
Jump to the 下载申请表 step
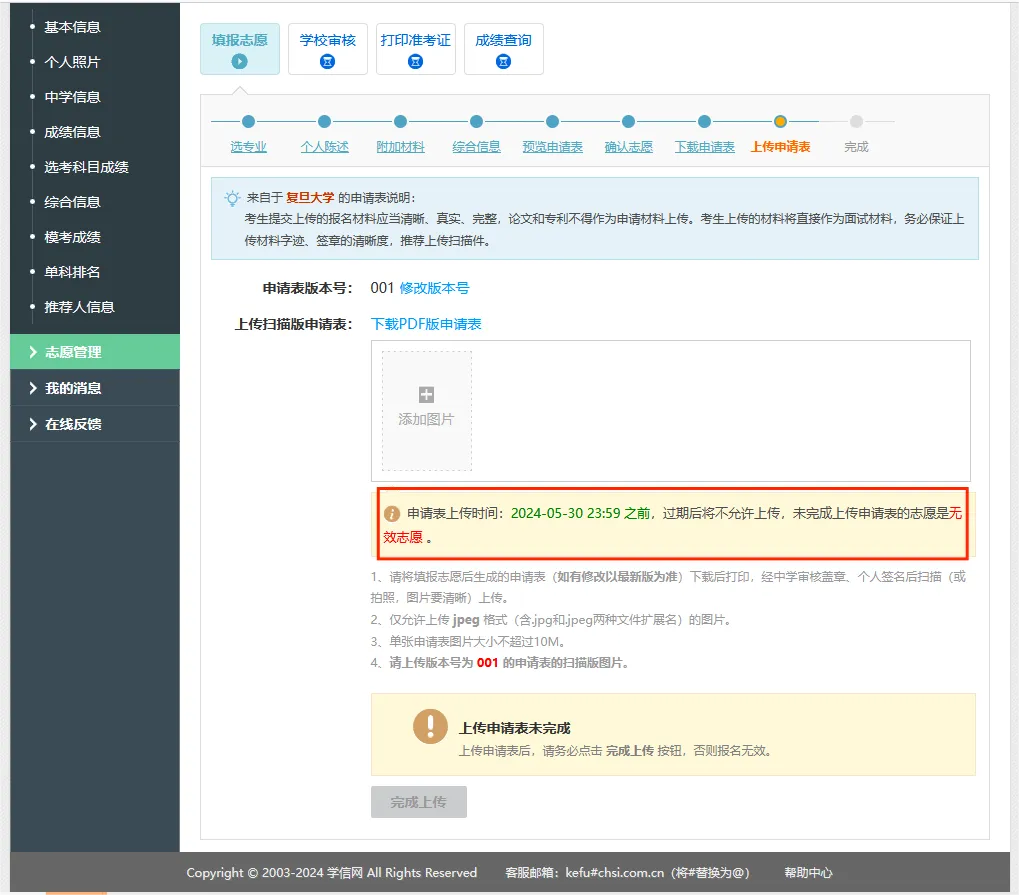click(704, 147)
